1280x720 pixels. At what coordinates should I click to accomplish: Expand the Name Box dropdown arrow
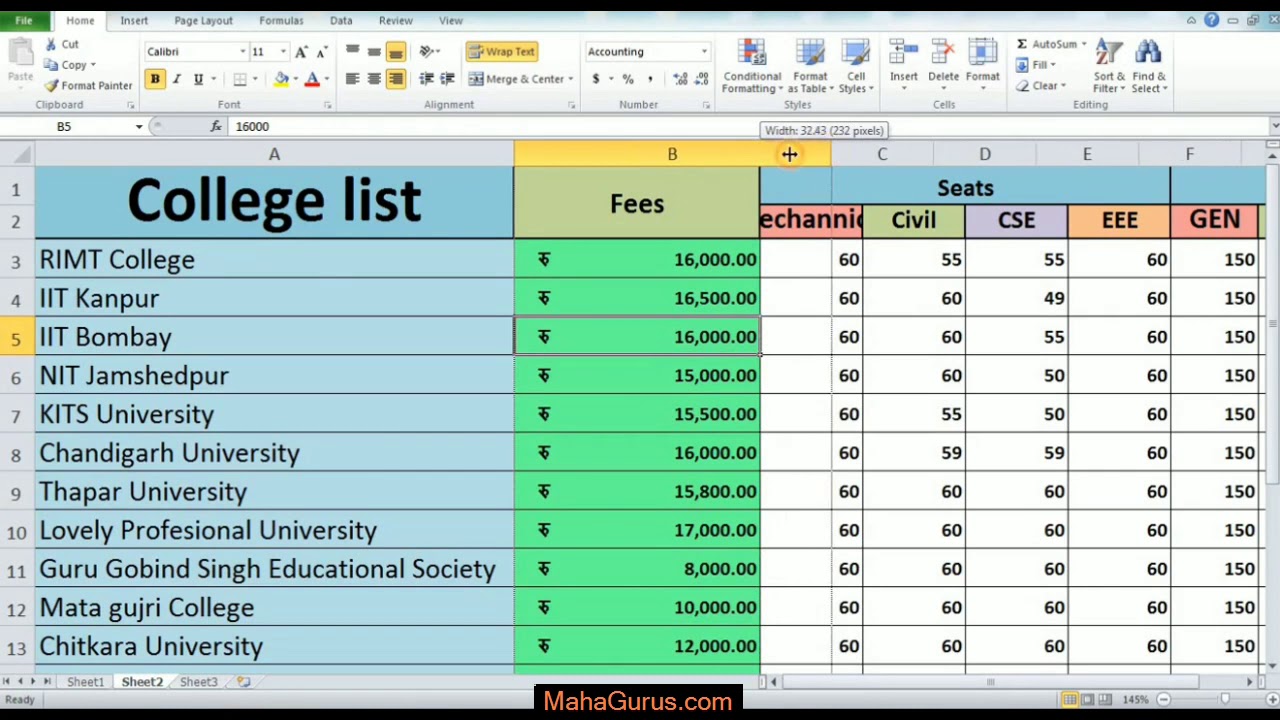[x=139, y=126]
